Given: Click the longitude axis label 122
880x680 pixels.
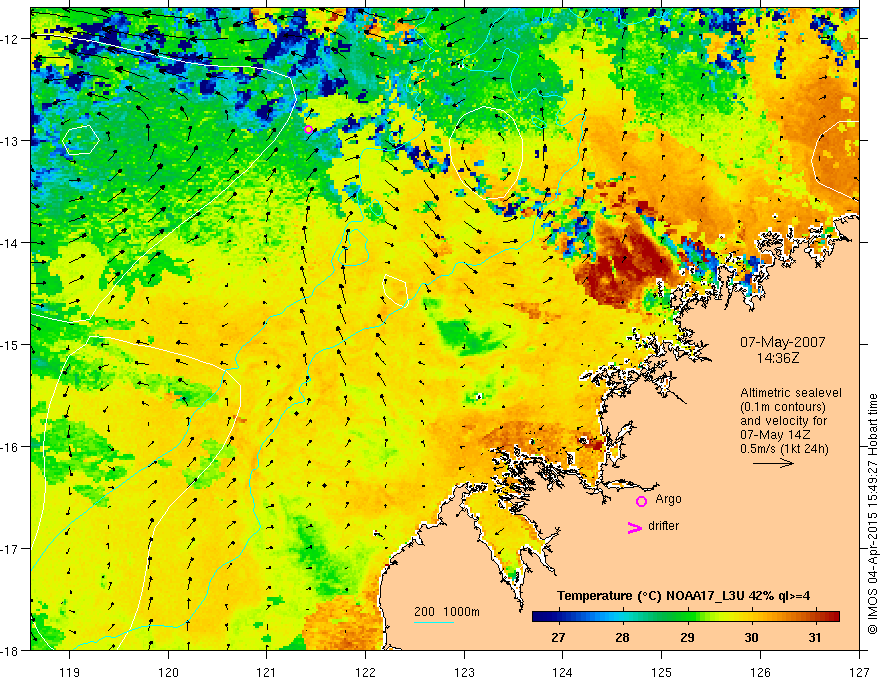Looking at the screenshot, I should (x=365, y=672).
